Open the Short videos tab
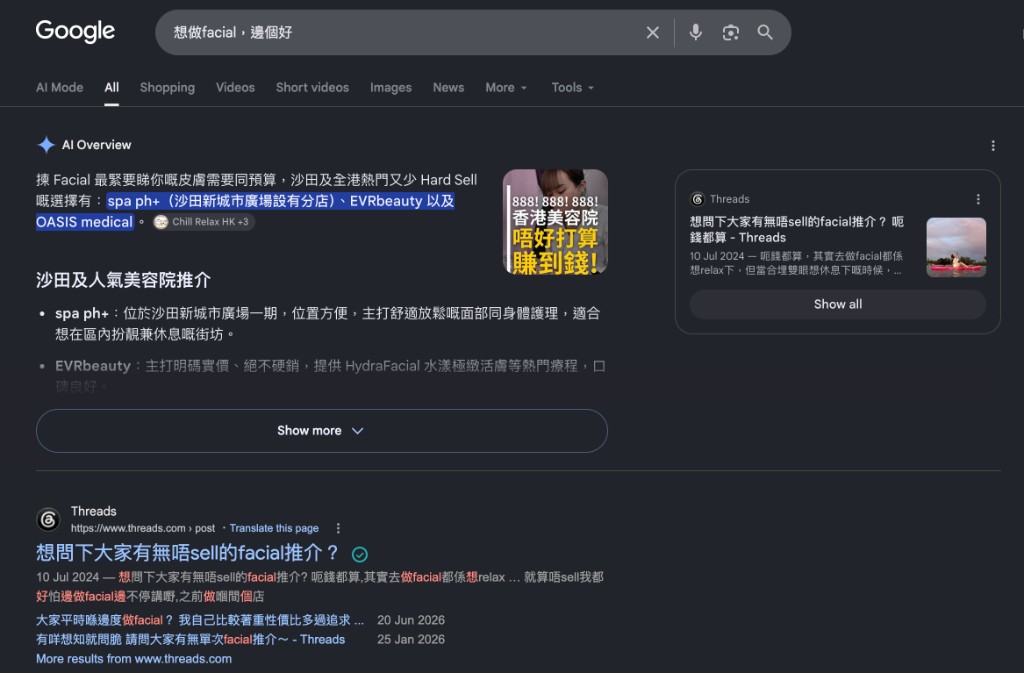The image size is (1024, 673). click(312, 87)
